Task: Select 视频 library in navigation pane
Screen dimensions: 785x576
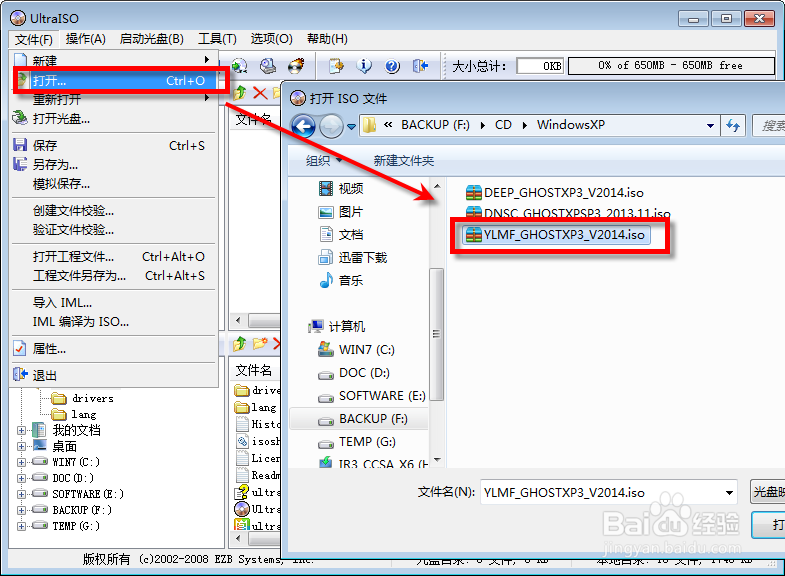Action: (341, 189)
